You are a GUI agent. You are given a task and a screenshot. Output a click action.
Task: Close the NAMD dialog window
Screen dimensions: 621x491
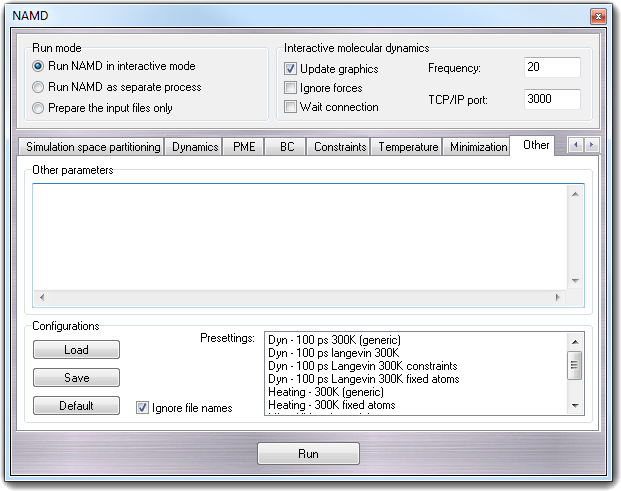(x=598, y=17)
